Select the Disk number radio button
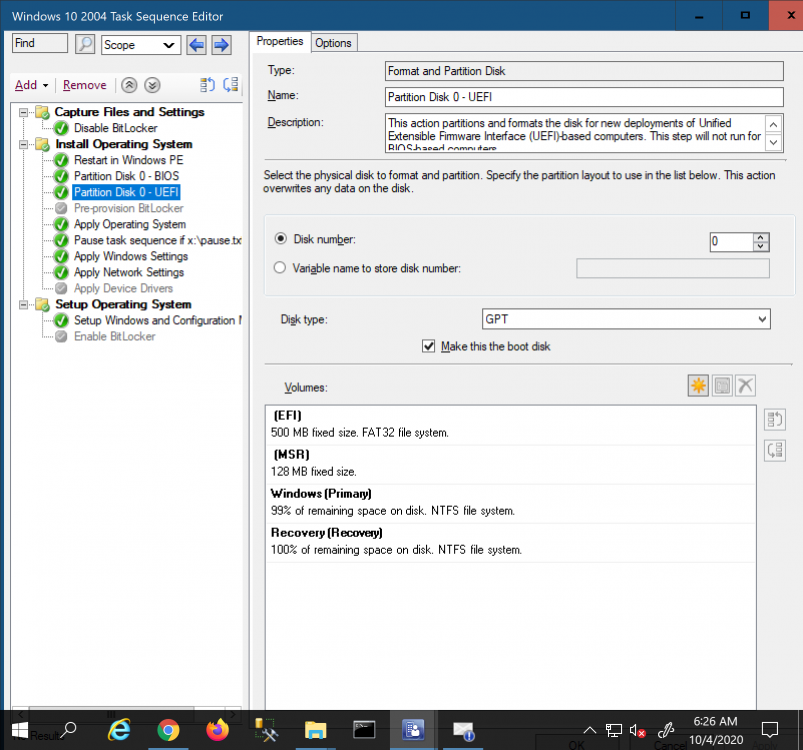803x750 pixels. click(x=281, y=240)
